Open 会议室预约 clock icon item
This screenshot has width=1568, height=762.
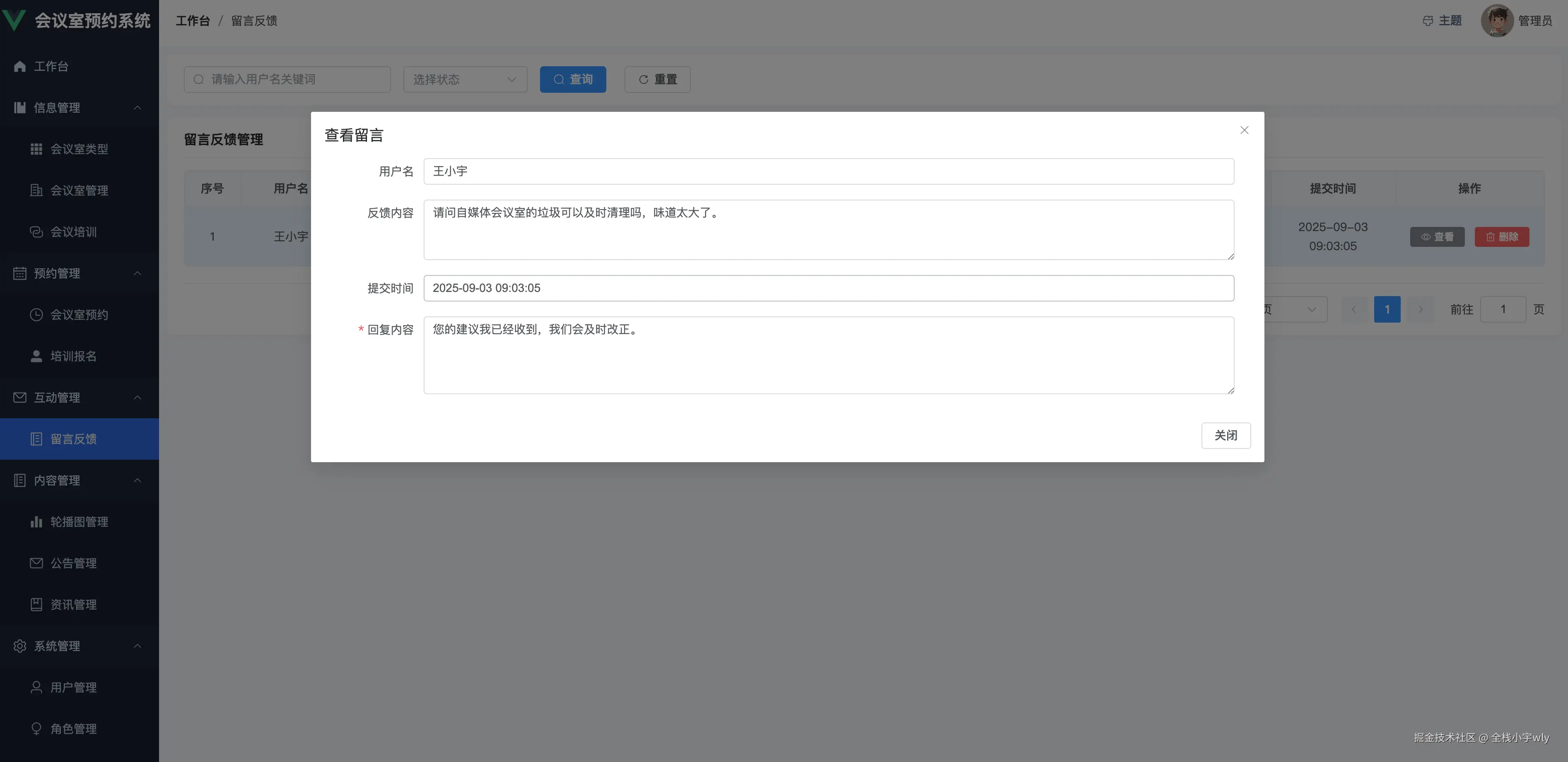point(36,315)
